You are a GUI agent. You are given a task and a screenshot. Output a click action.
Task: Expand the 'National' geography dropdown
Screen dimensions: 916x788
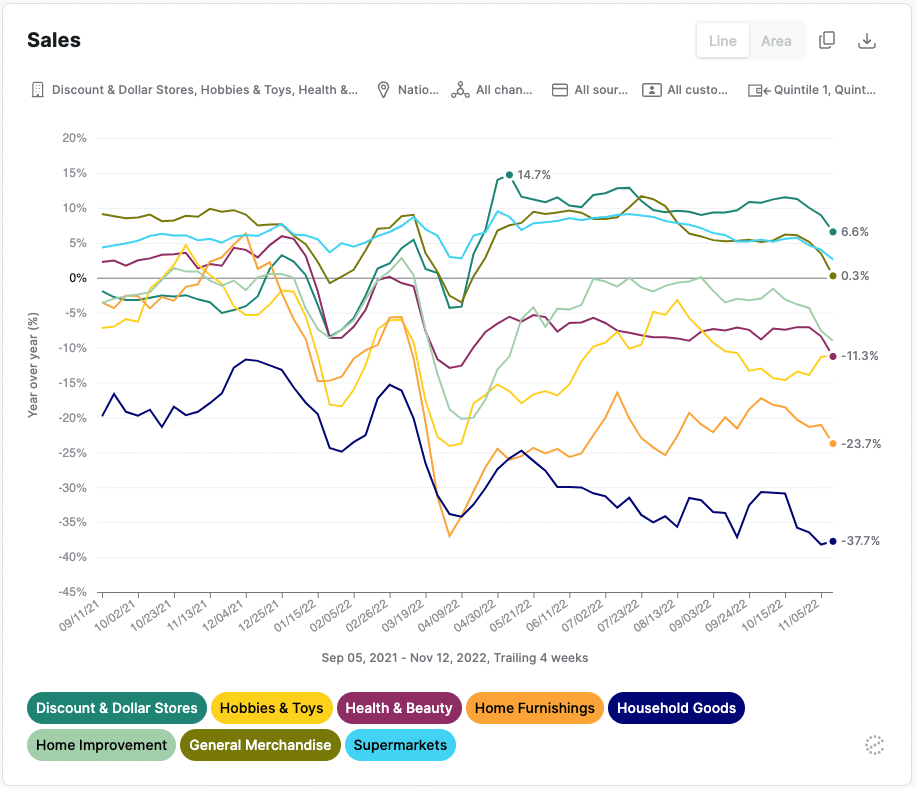click(x=407, y=89)
